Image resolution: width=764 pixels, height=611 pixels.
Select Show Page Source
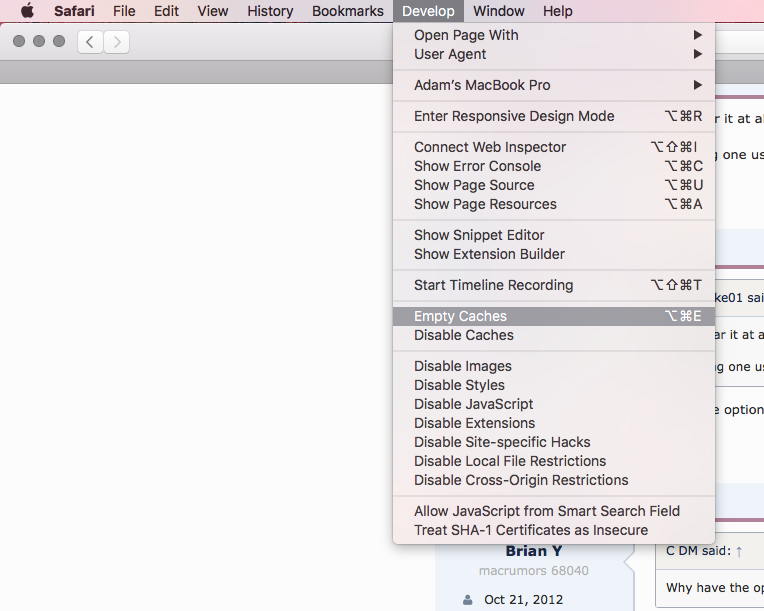click(554, 185)
